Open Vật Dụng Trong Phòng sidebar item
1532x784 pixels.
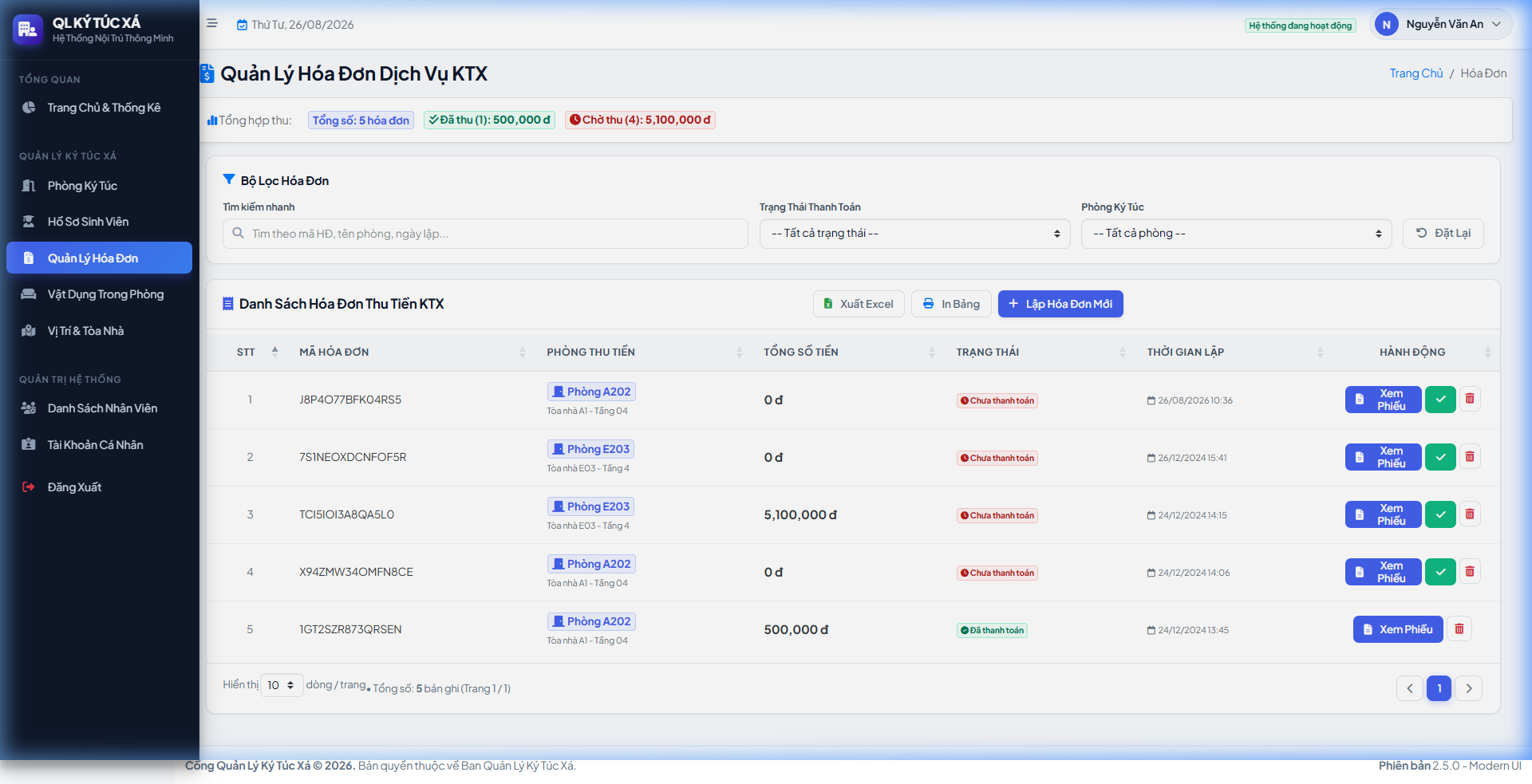pyautogui.click(x=100, y=294)
